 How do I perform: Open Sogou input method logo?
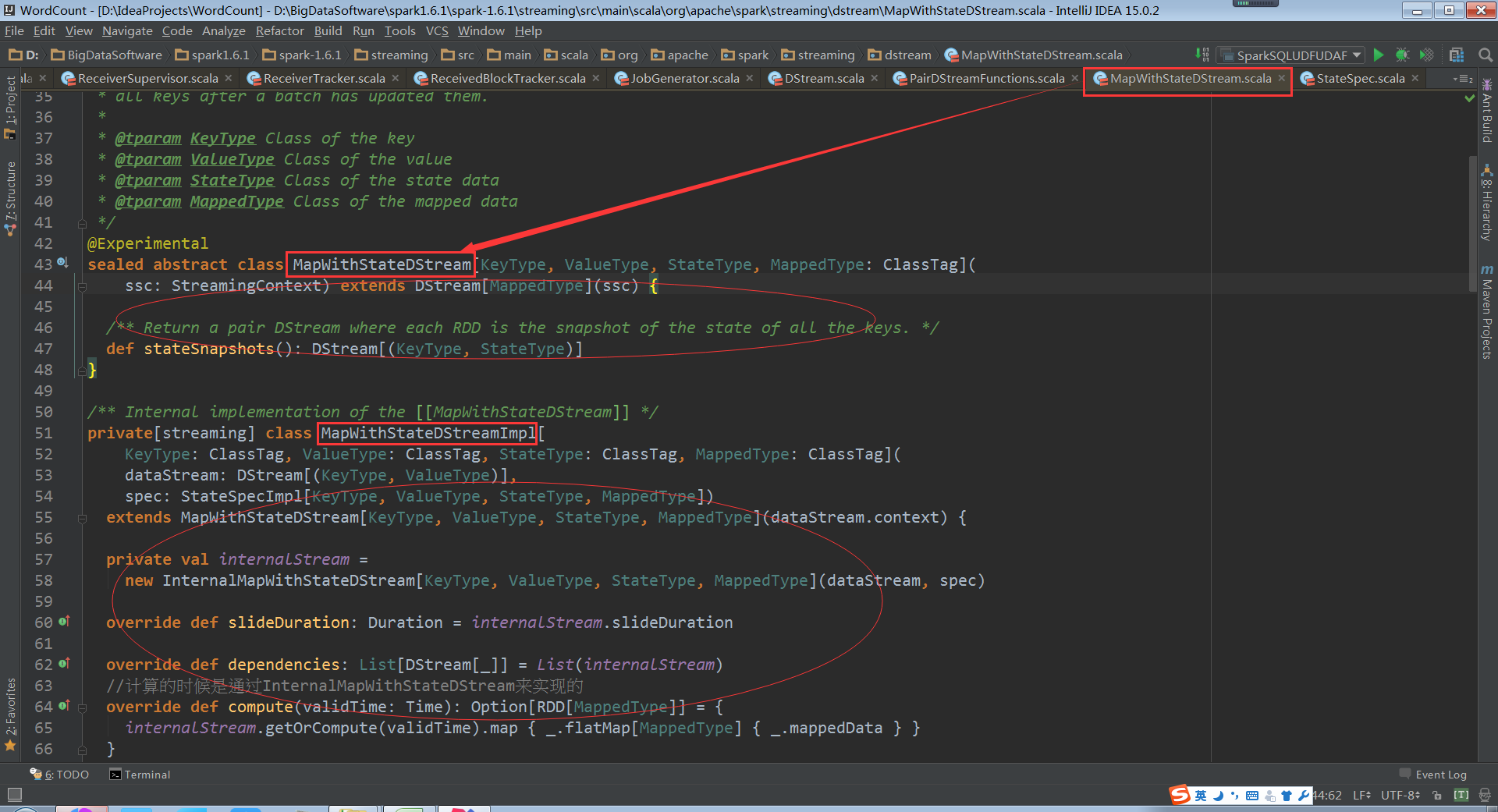tap(1180, 795)
